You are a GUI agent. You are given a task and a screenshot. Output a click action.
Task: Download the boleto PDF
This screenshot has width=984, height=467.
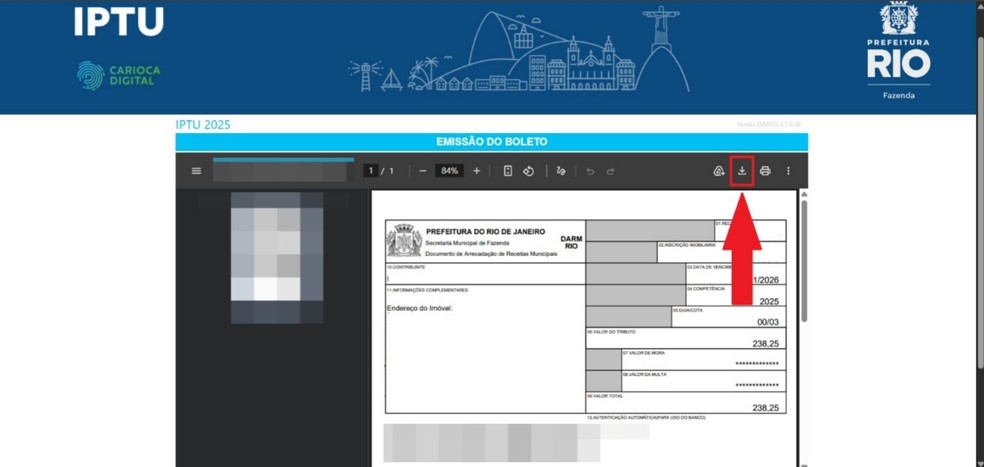click(x=742, y=171)
